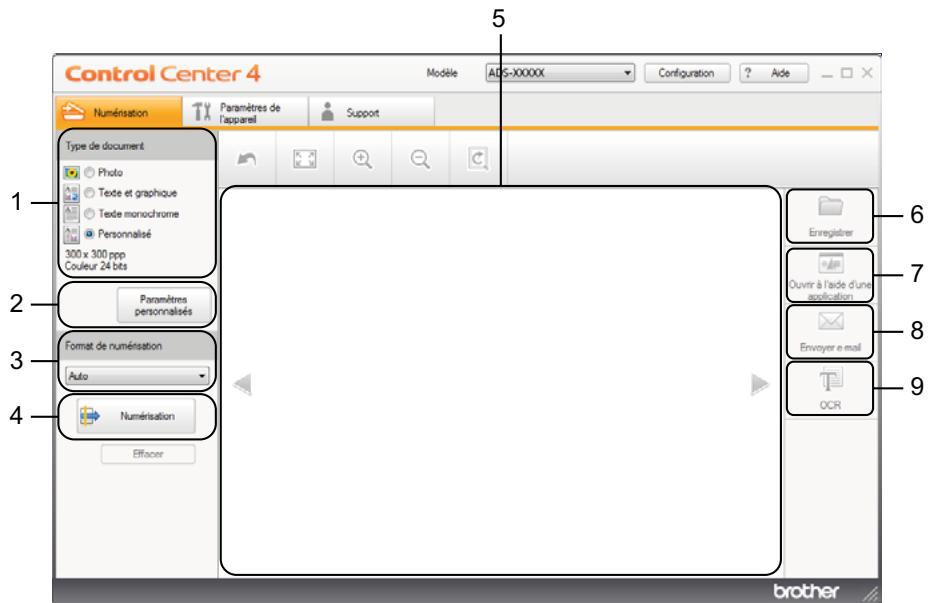Image resolution: width=929 pixels, height=603 pixels.
Task: Click the Envoyer e-mail envelope button
Action: coord(829,332)
